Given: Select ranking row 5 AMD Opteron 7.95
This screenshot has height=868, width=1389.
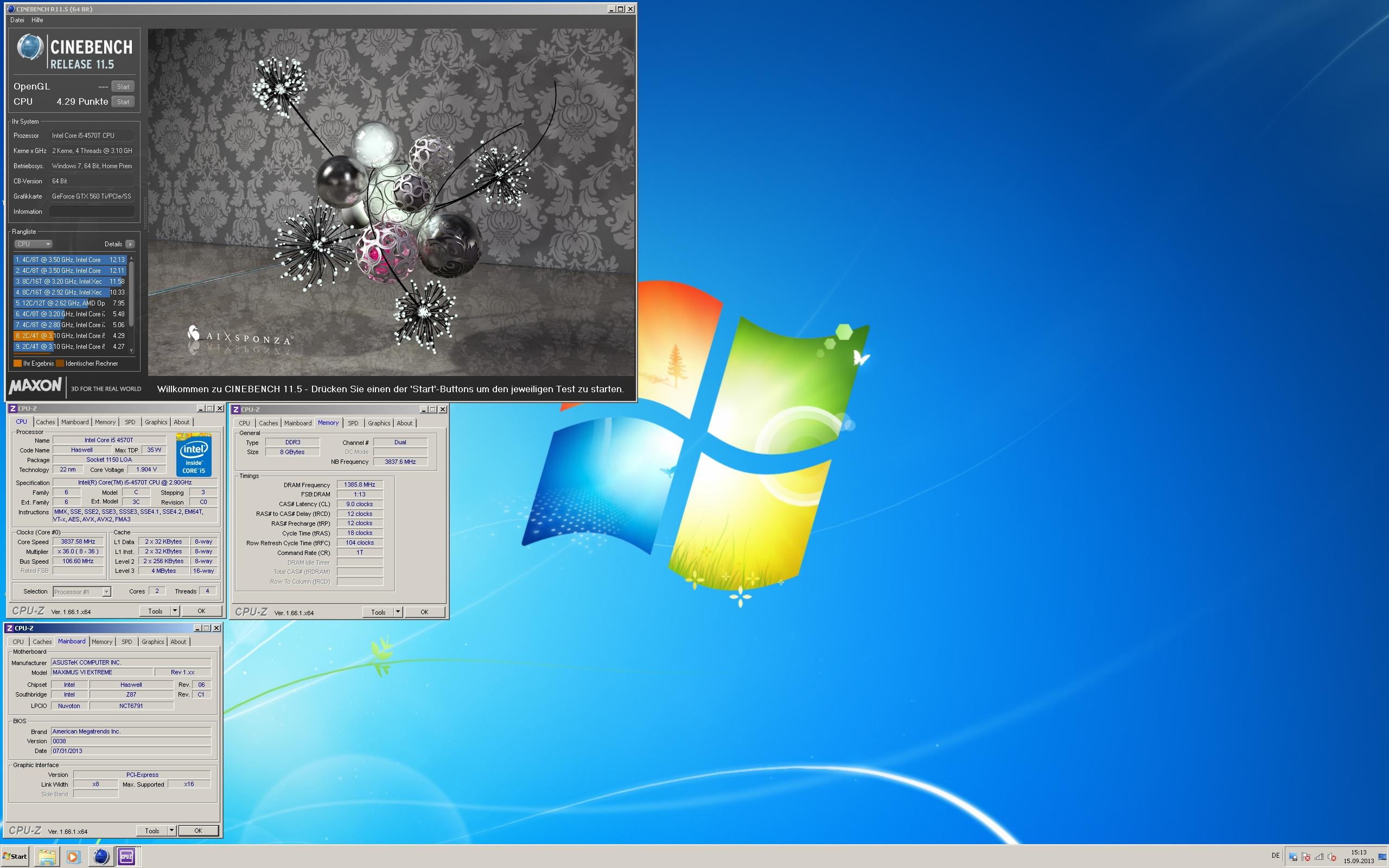Looking at the screenshot, I should tap(70, 303).
